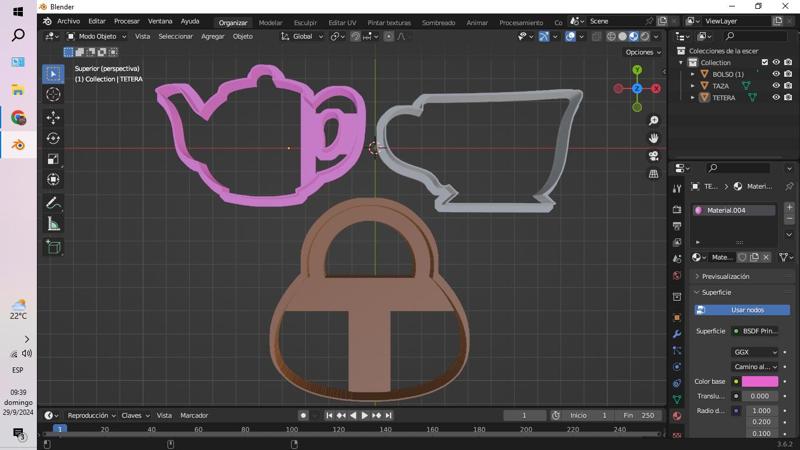Open Modifiers wrench properties tab

click(x=677, y=334)
